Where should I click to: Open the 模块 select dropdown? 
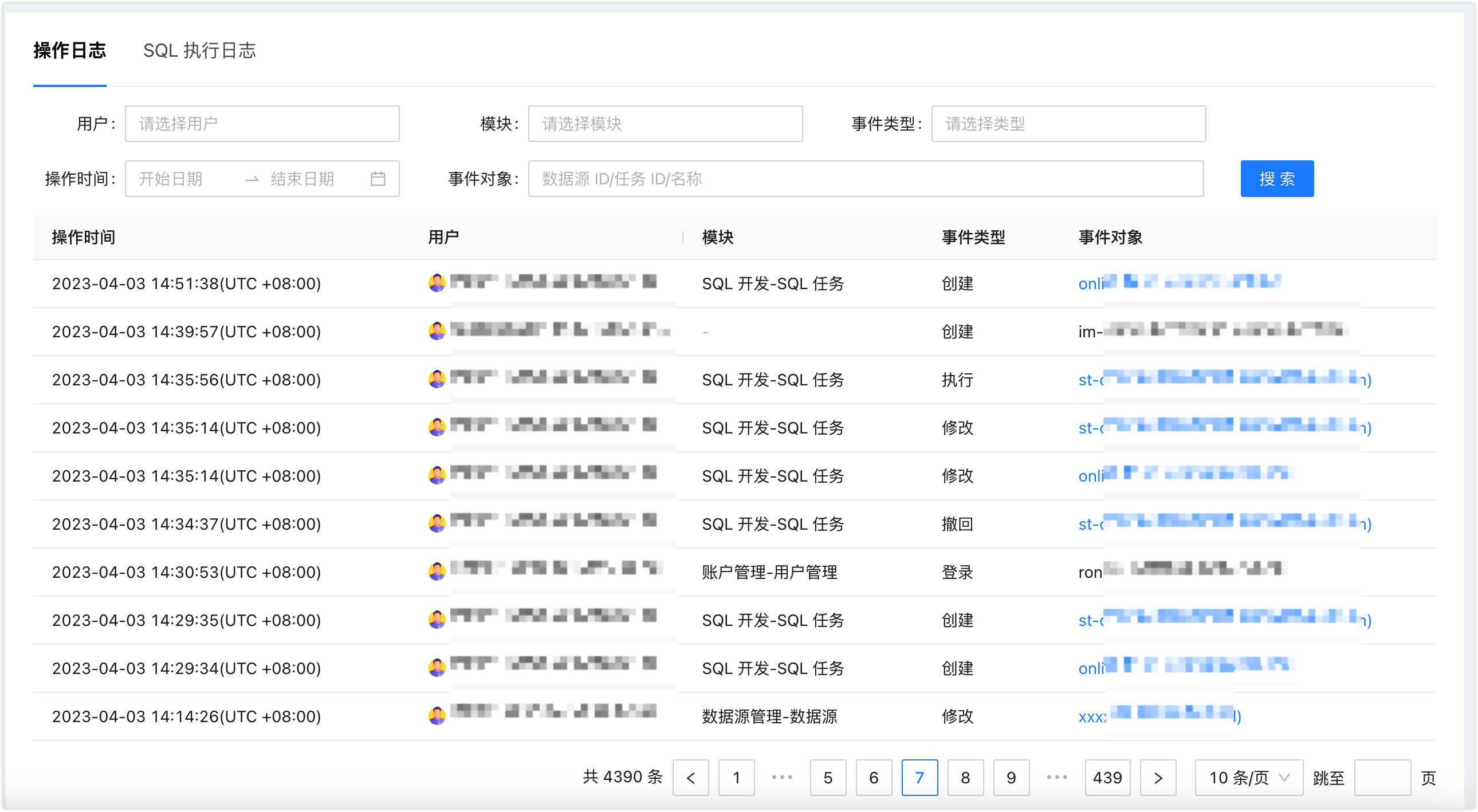665,124
